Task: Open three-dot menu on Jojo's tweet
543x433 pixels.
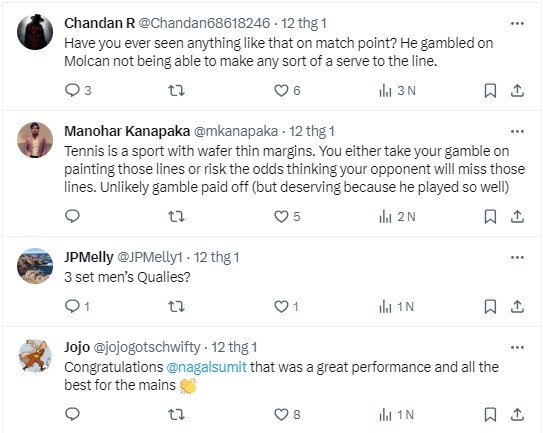Action: [x=517, y=347]
